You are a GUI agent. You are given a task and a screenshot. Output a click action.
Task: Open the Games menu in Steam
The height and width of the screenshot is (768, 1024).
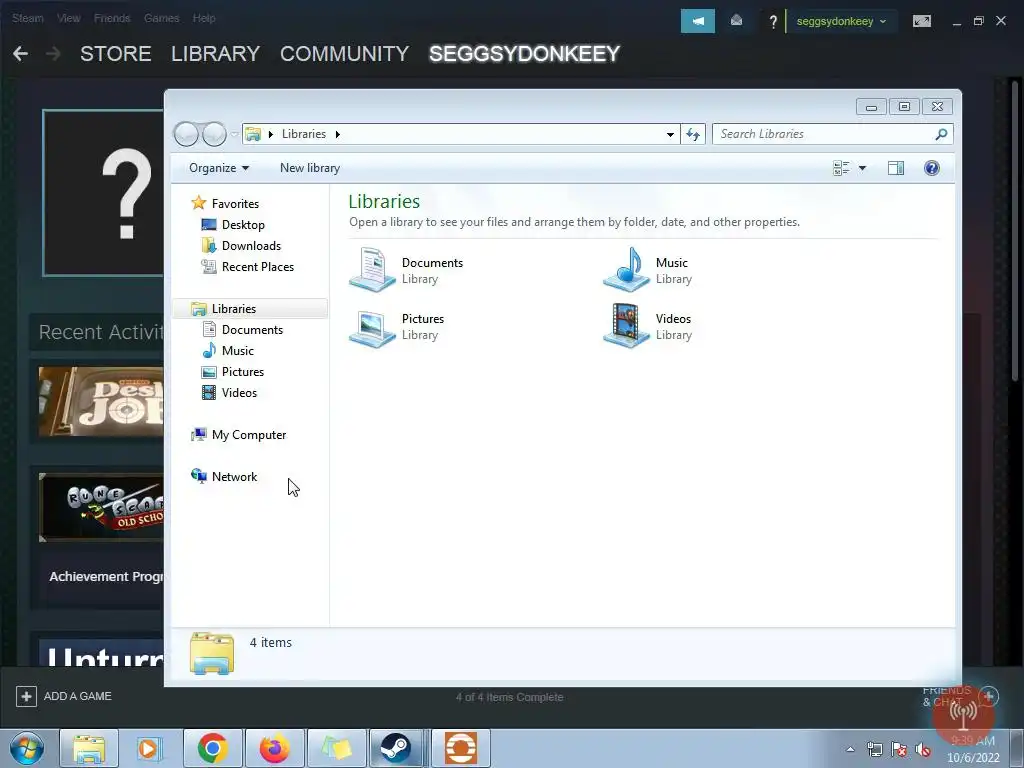pos(161,18)
